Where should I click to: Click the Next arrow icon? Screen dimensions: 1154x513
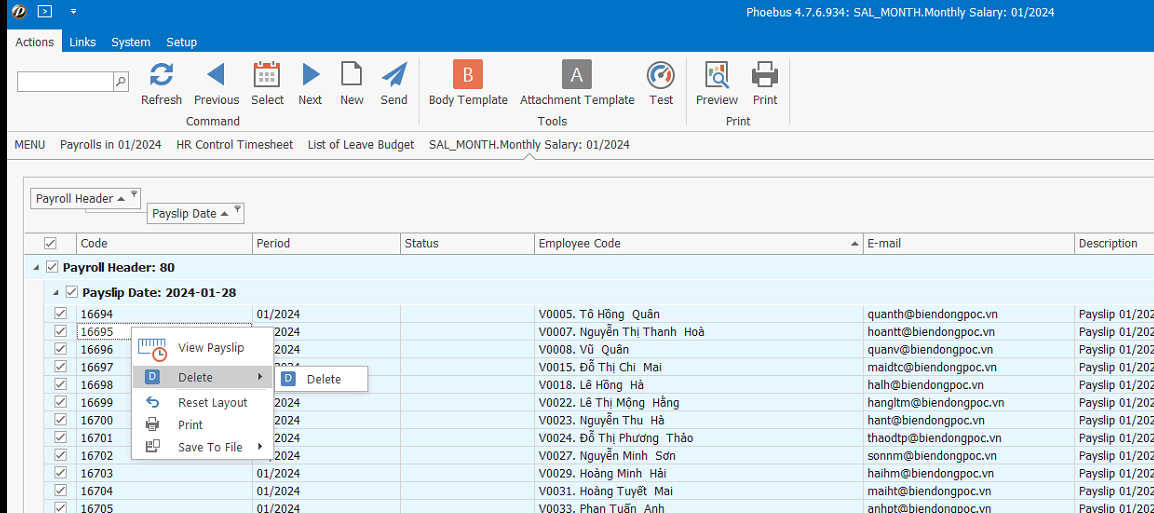[310, 75]
